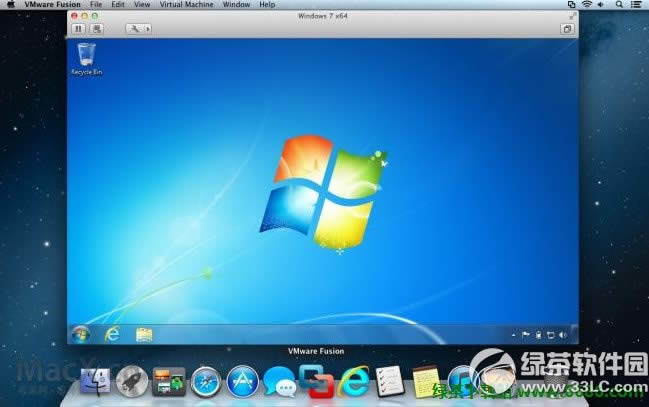Open the VMware Fusion application menu

tap(53, 5)
